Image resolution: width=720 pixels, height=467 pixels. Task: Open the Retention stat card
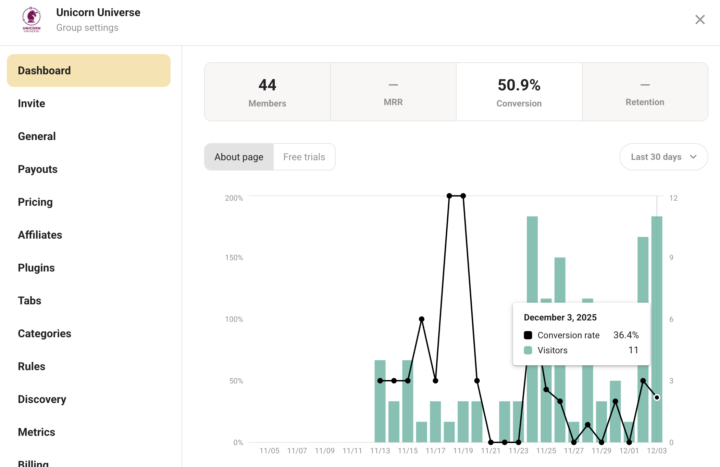coord(645,92)
